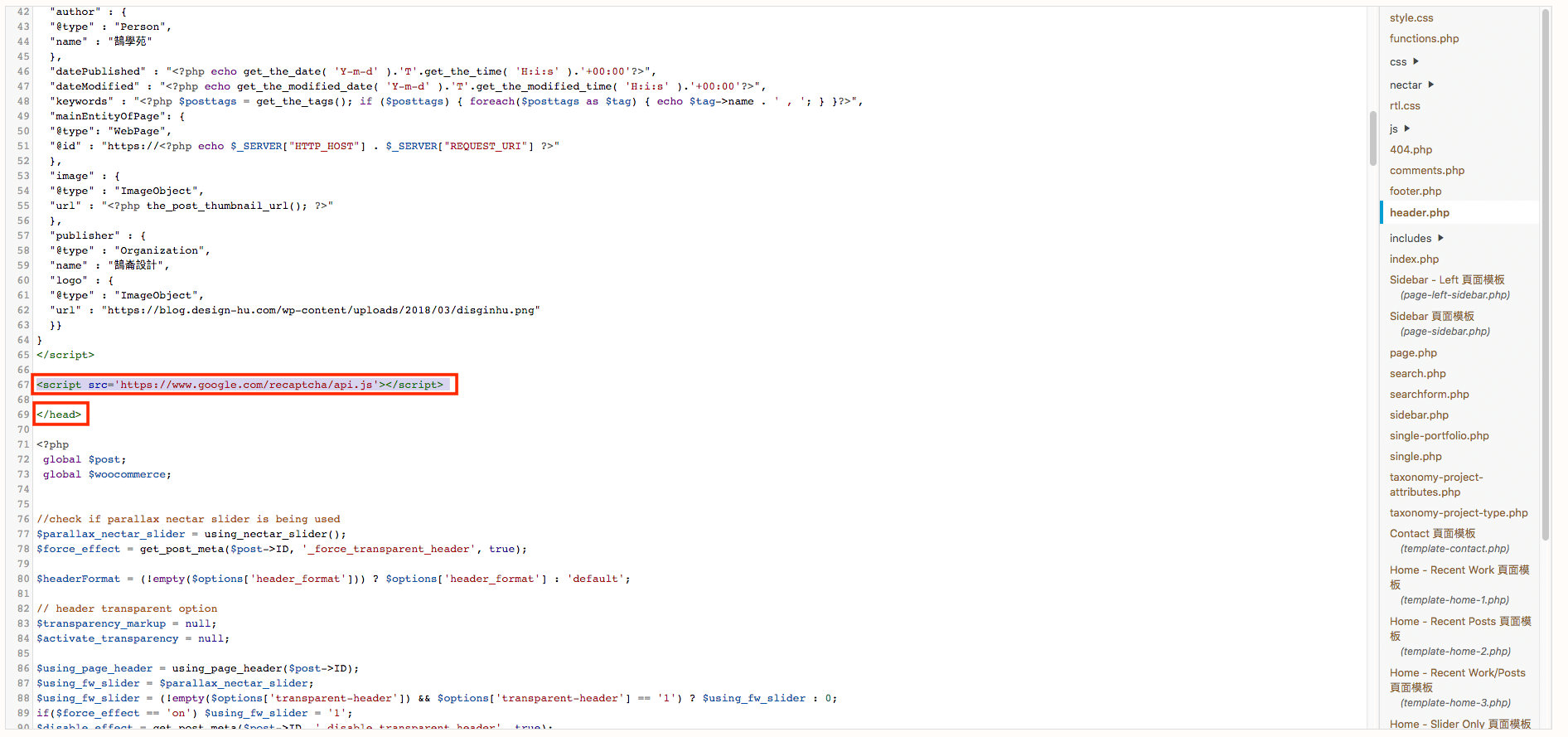Click the header transparent option comment

(127, 609)
